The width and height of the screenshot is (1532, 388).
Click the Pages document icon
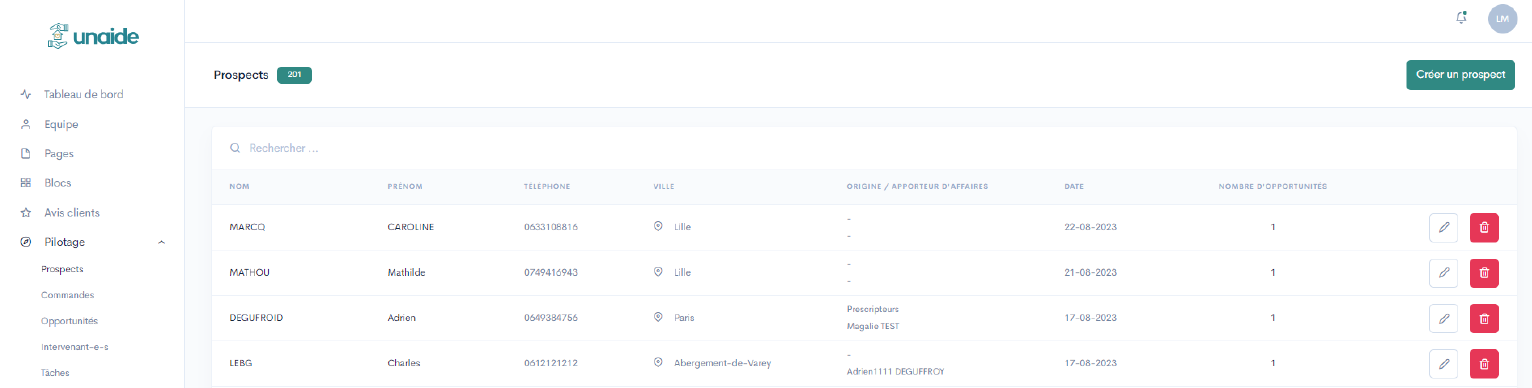(x=26, y=154)
